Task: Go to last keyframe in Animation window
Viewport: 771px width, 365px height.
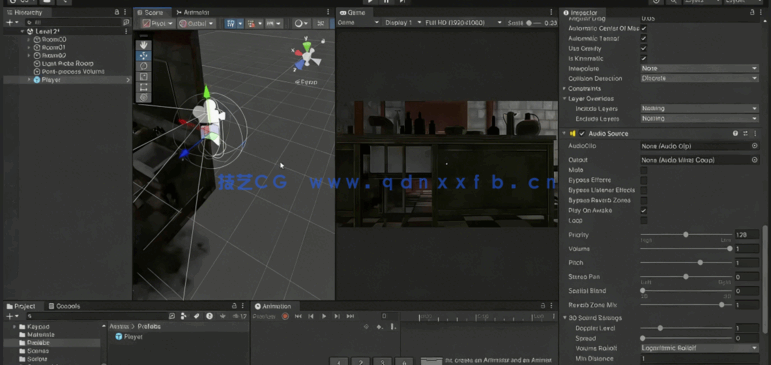Action: 350,316
